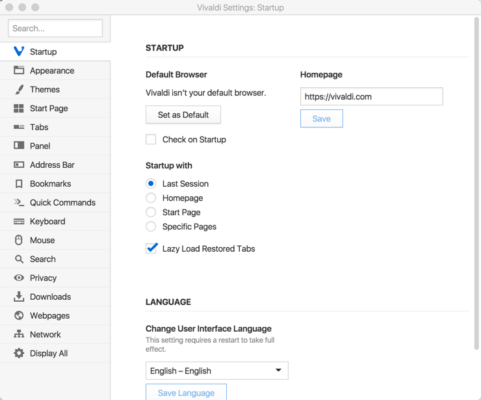Image resolution: width=481 pixels, height=400 pixels.
Task: Open Search settings category label
Action: [x=43, y=259]
